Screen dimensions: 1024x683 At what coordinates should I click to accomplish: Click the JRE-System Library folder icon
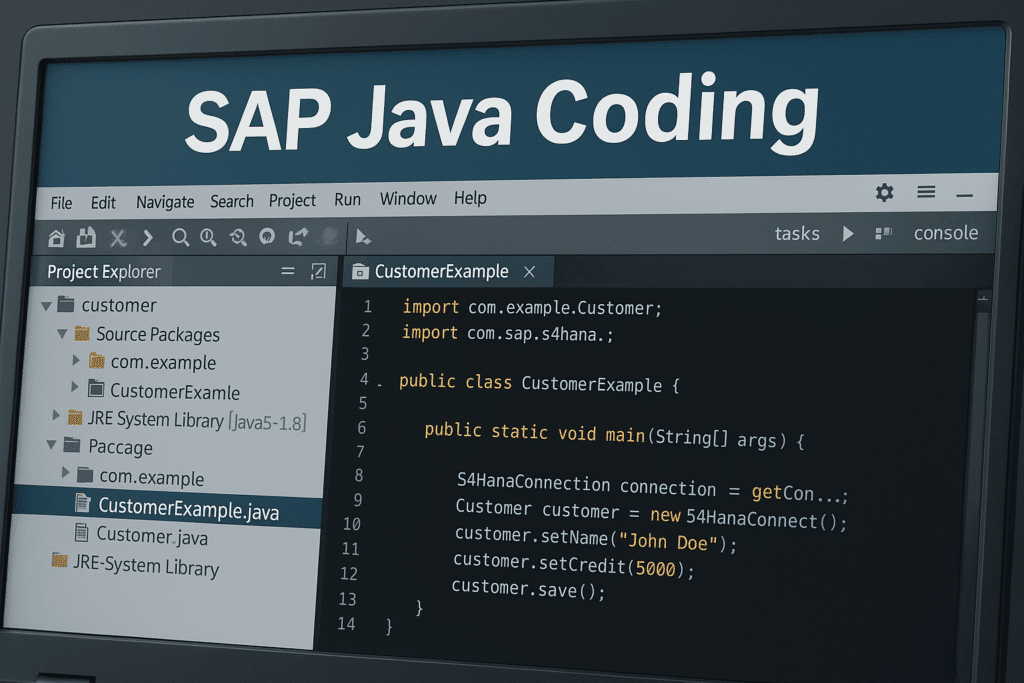[x=59, y=560]
